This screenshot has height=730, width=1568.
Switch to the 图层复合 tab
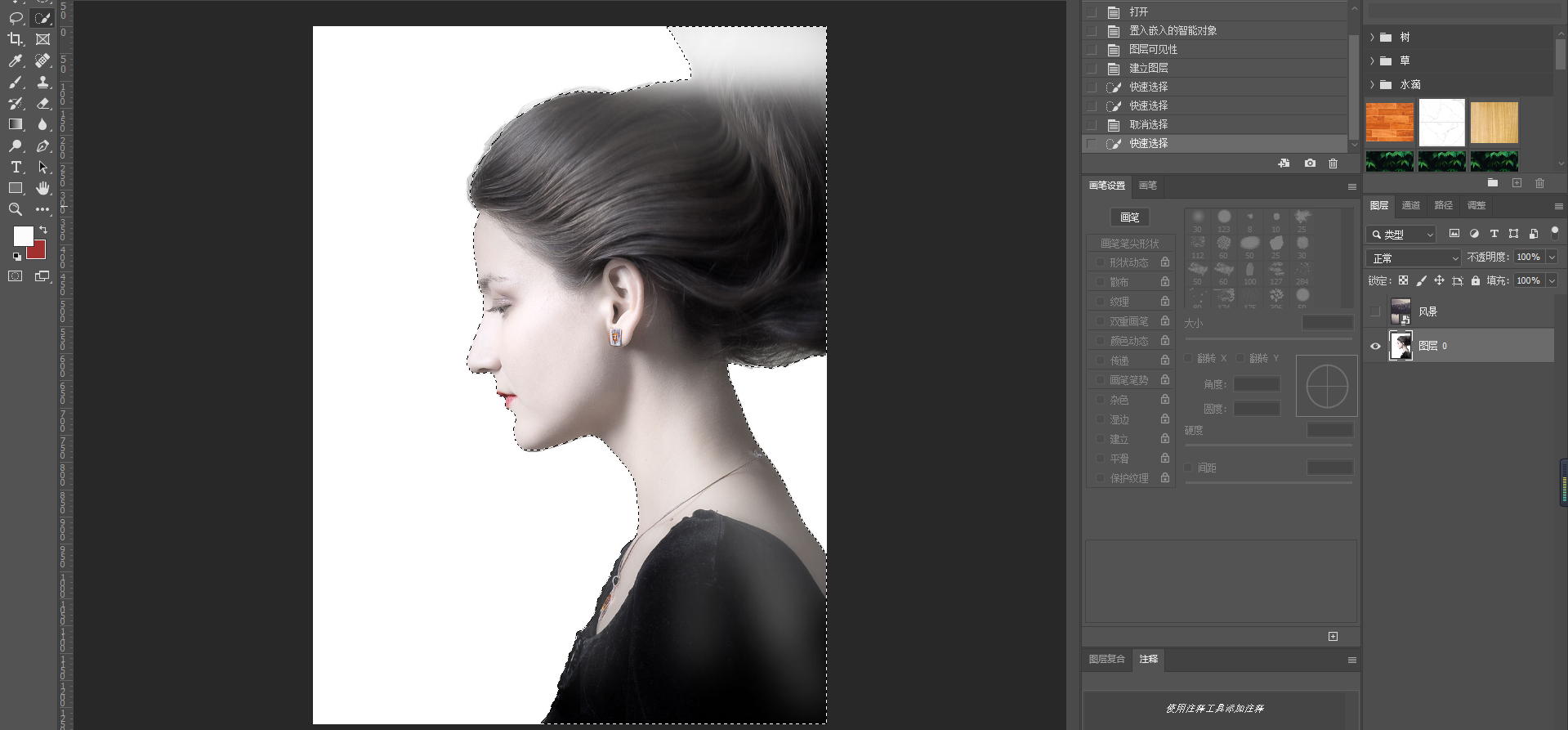click(1107, 659)
